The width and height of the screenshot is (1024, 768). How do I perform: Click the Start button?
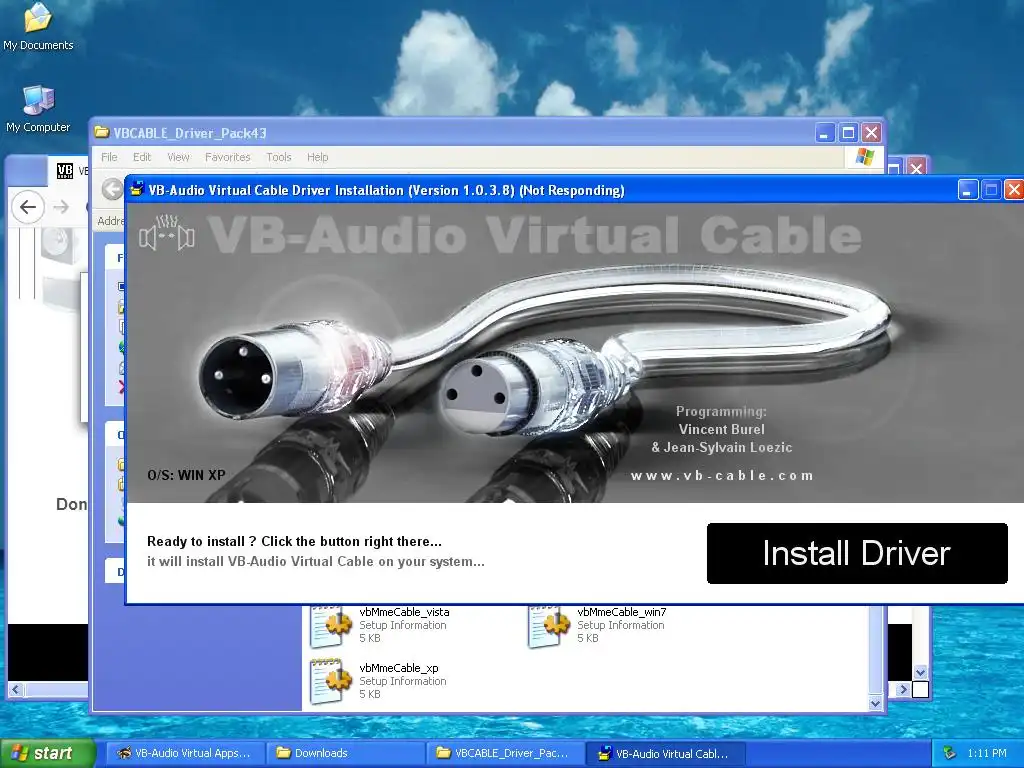(47, 753)
